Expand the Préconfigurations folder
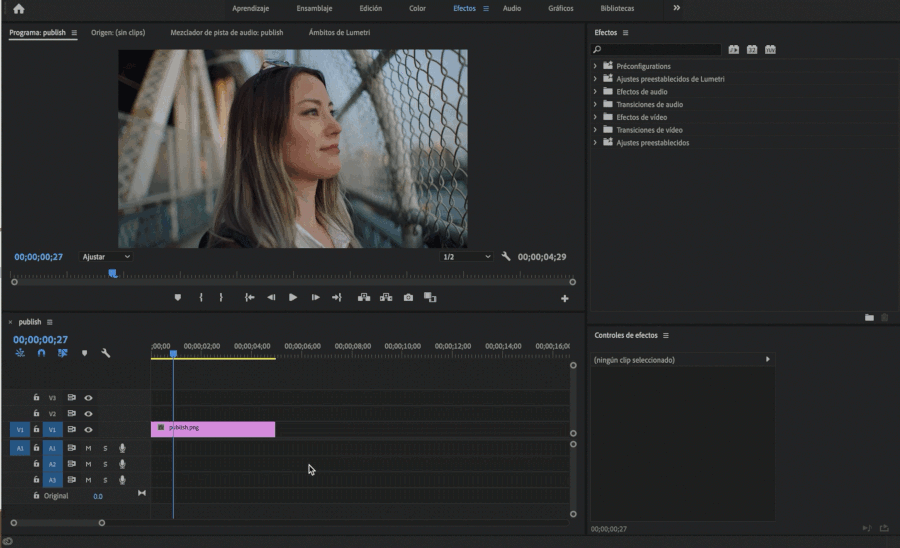 595,66
